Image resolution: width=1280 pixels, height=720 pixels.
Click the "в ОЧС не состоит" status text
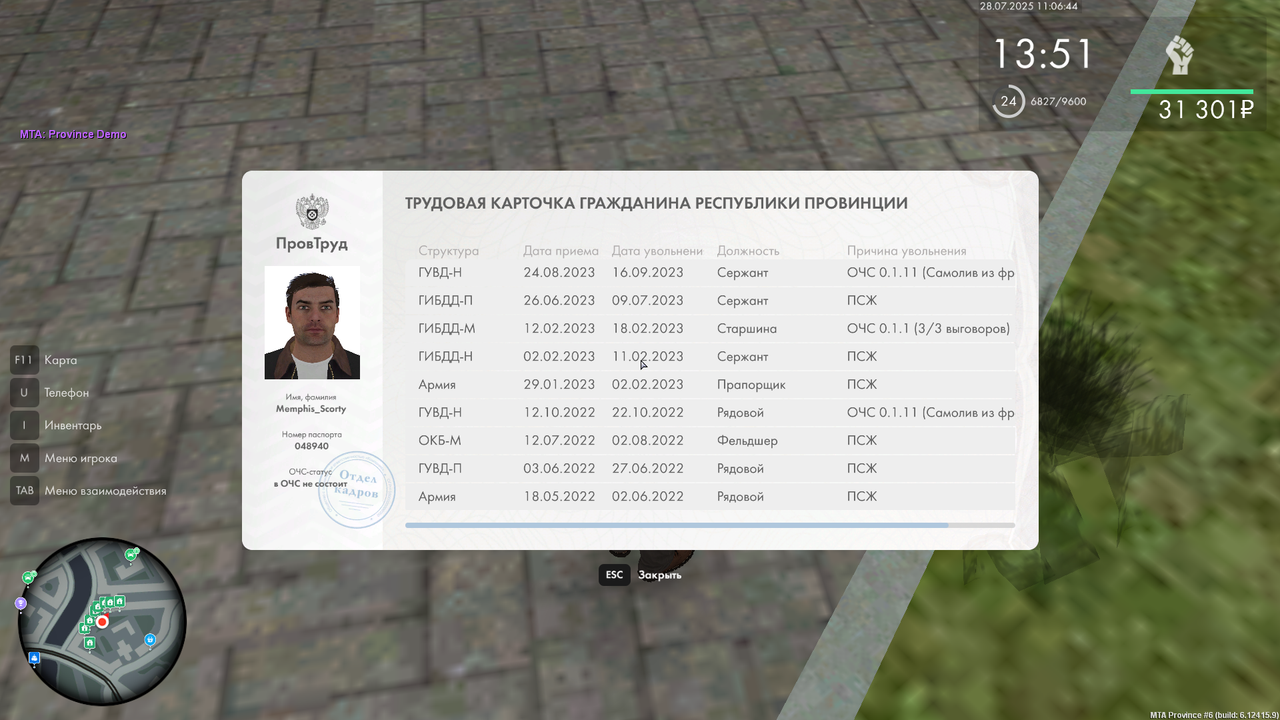311,484
